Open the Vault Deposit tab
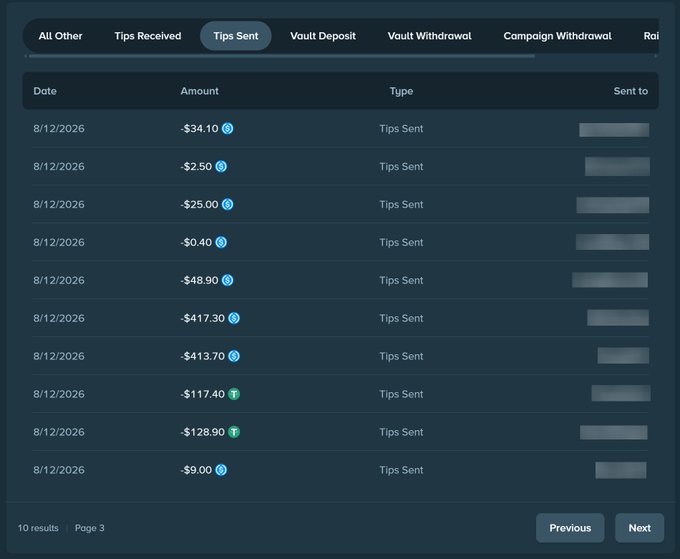680x559 pixels. coord(323,36)
